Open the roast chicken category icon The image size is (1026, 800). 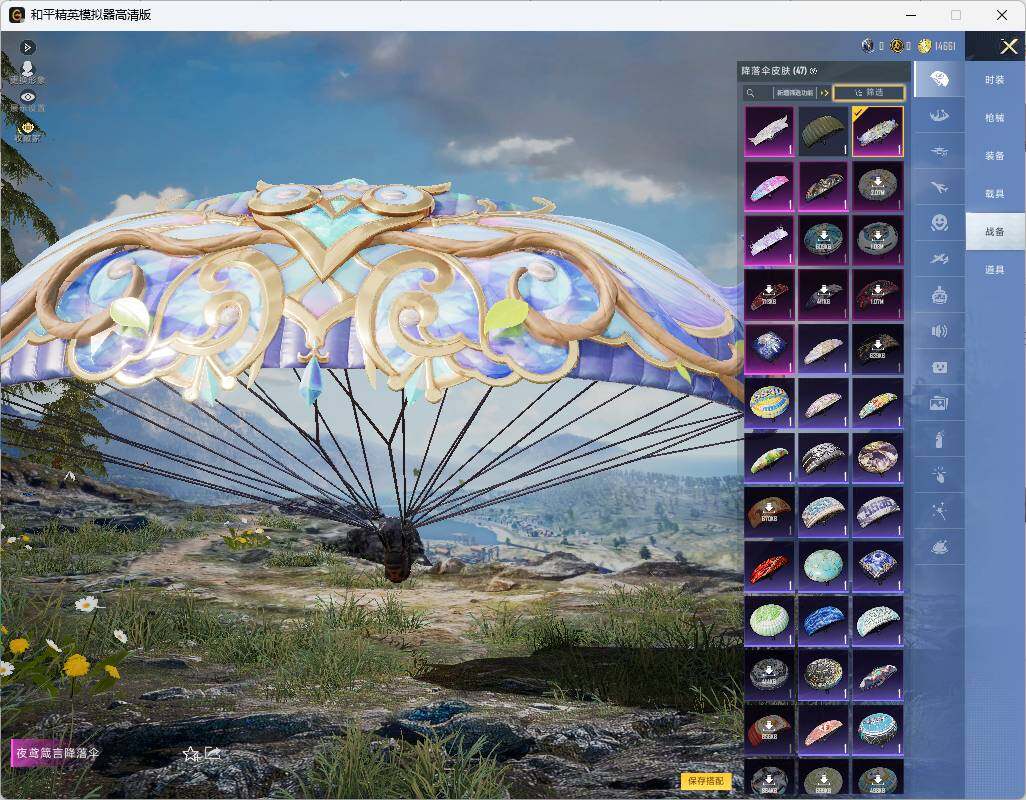point(939,547)
